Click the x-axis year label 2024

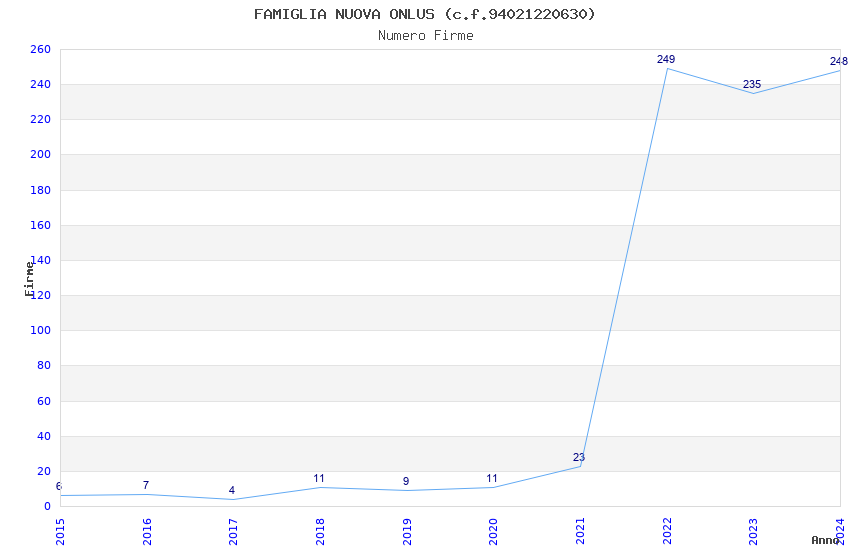tap(840, 532)
